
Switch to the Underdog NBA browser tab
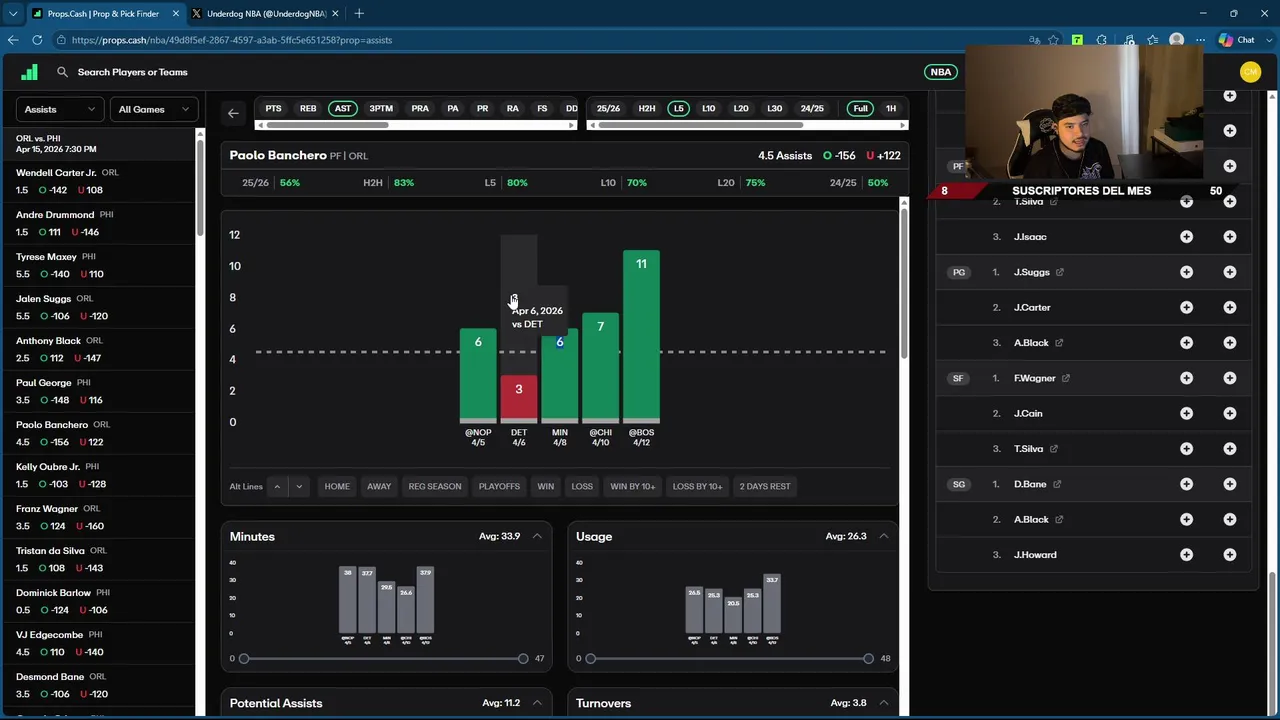(266, 13)
